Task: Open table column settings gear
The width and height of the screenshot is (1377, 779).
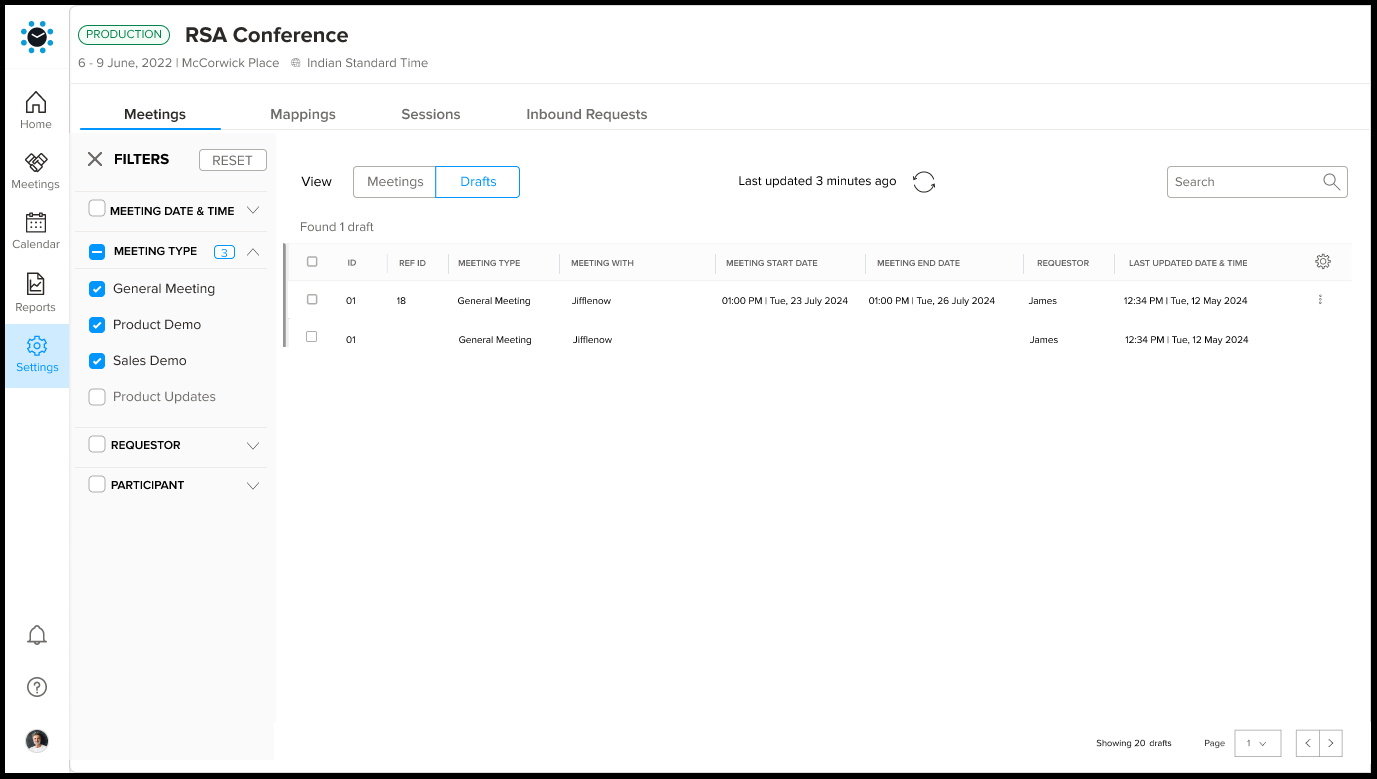Action: (x=1323, y=262)
